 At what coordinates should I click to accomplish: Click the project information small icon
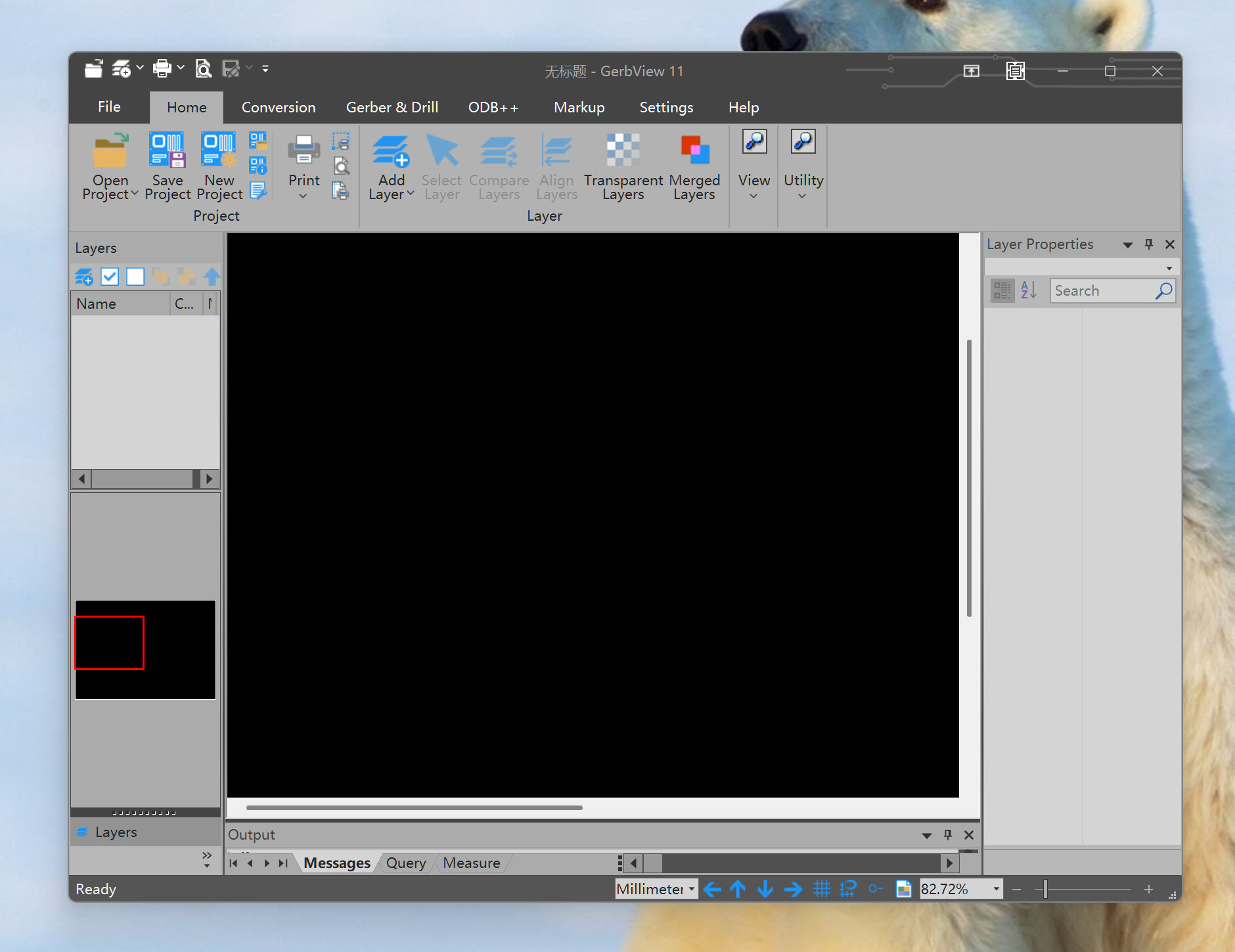pos(258,166)
